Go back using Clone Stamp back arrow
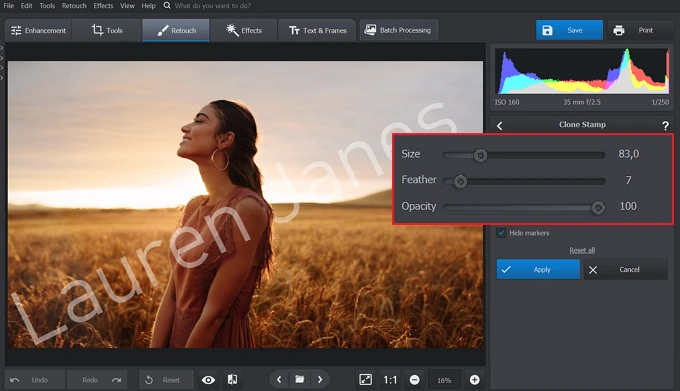The height and width of the screenshot is (391, 680). (x=500, y=126)
